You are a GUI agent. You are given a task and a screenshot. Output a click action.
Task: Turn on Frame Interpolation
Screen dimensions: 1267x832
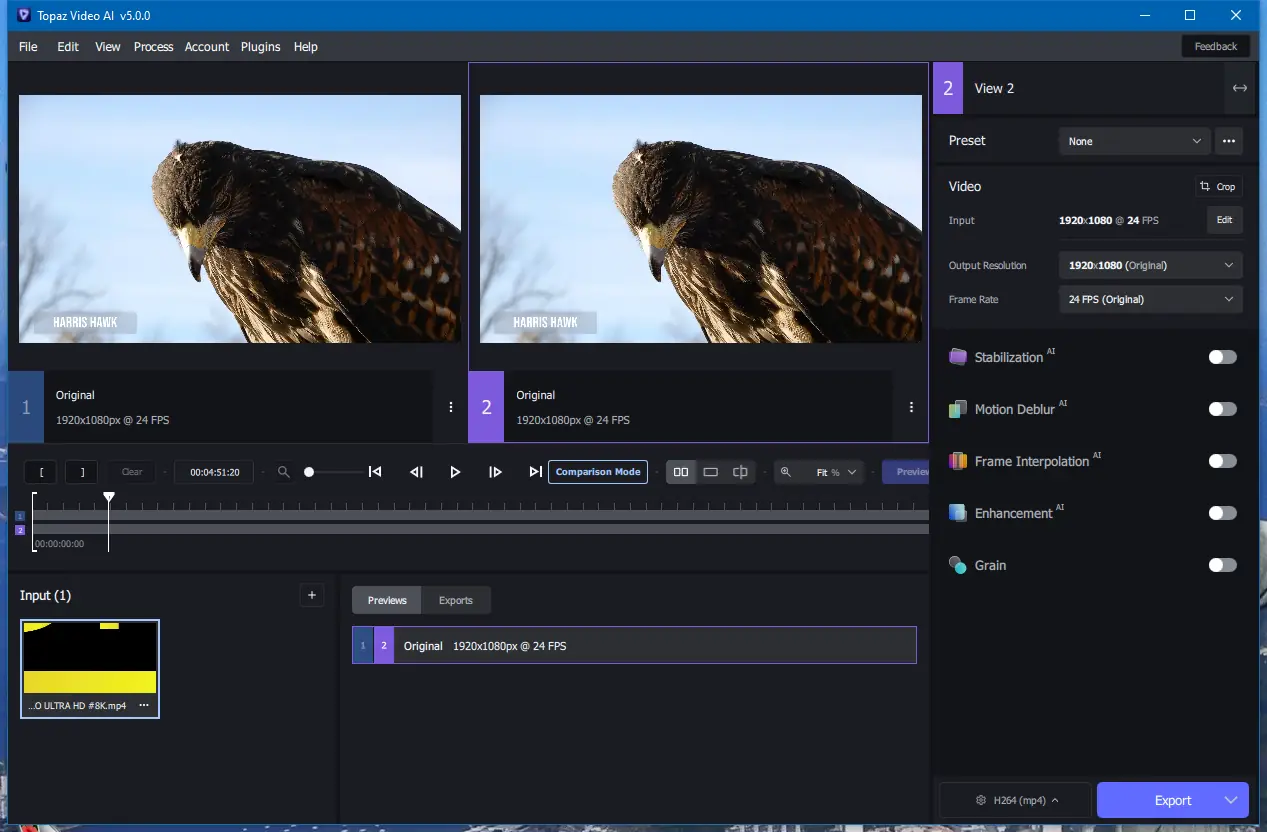[1222, 461]
